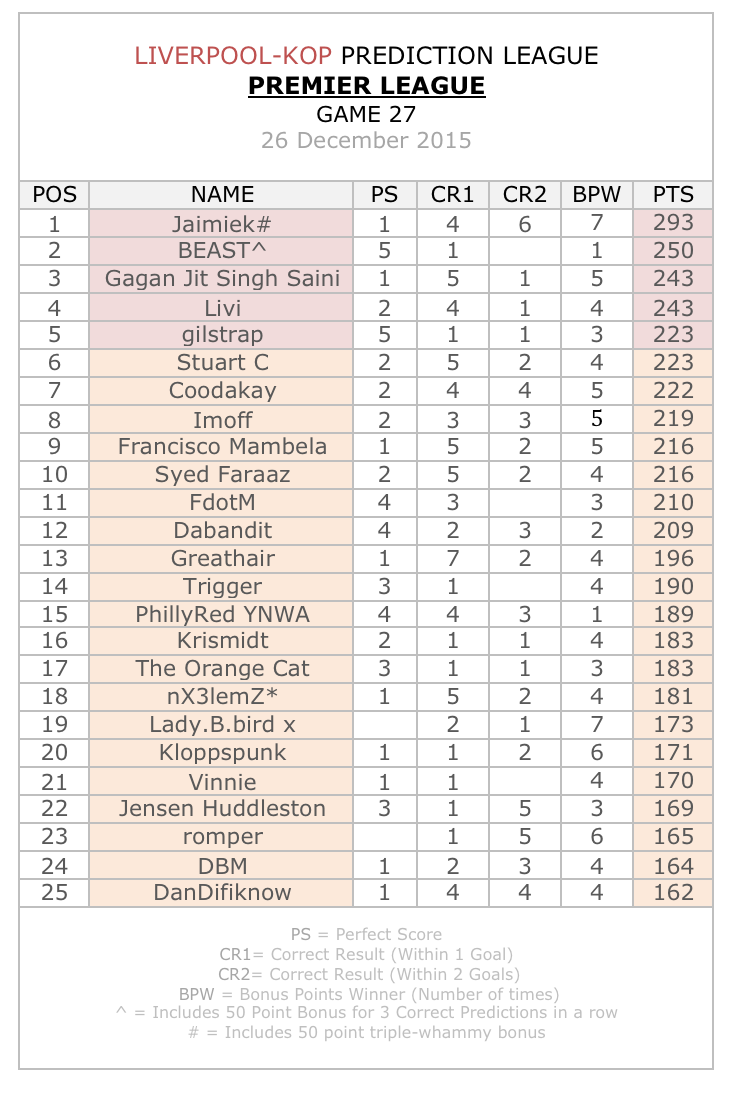This screenshot has height=1096, width=734.
Task: Click the Greathair name cell
Action: [x=222, y=558]
